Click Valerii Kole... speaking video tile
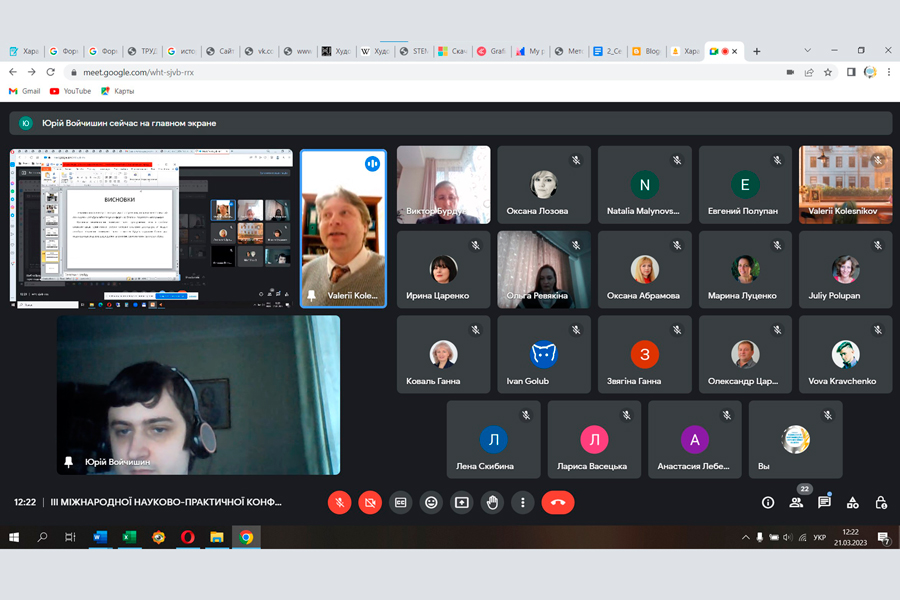900x600 pixels. [343, 229]
